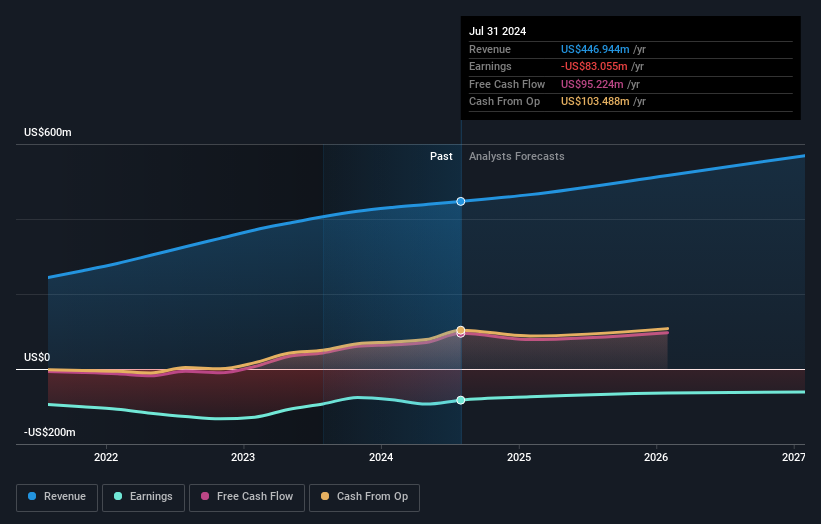Select the Revenue data point on chart
Image resolution: width=821 pixels, height=524 pixels.
[x=461, y=202]
